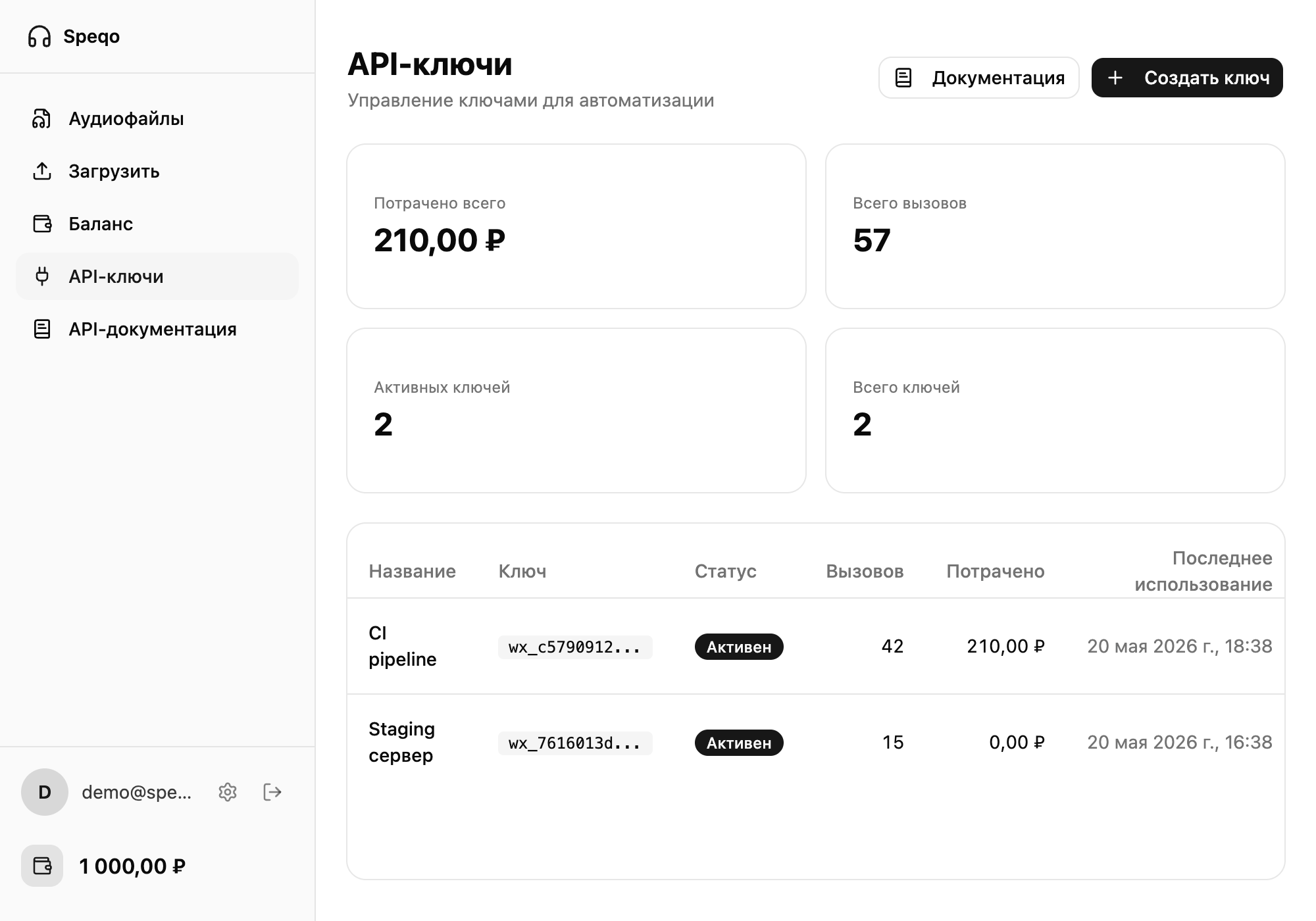Image resolution: width=1316 pixels, height=921 pixels.
Task: Click the Ключ column header
Action: (x=522, y=571)
